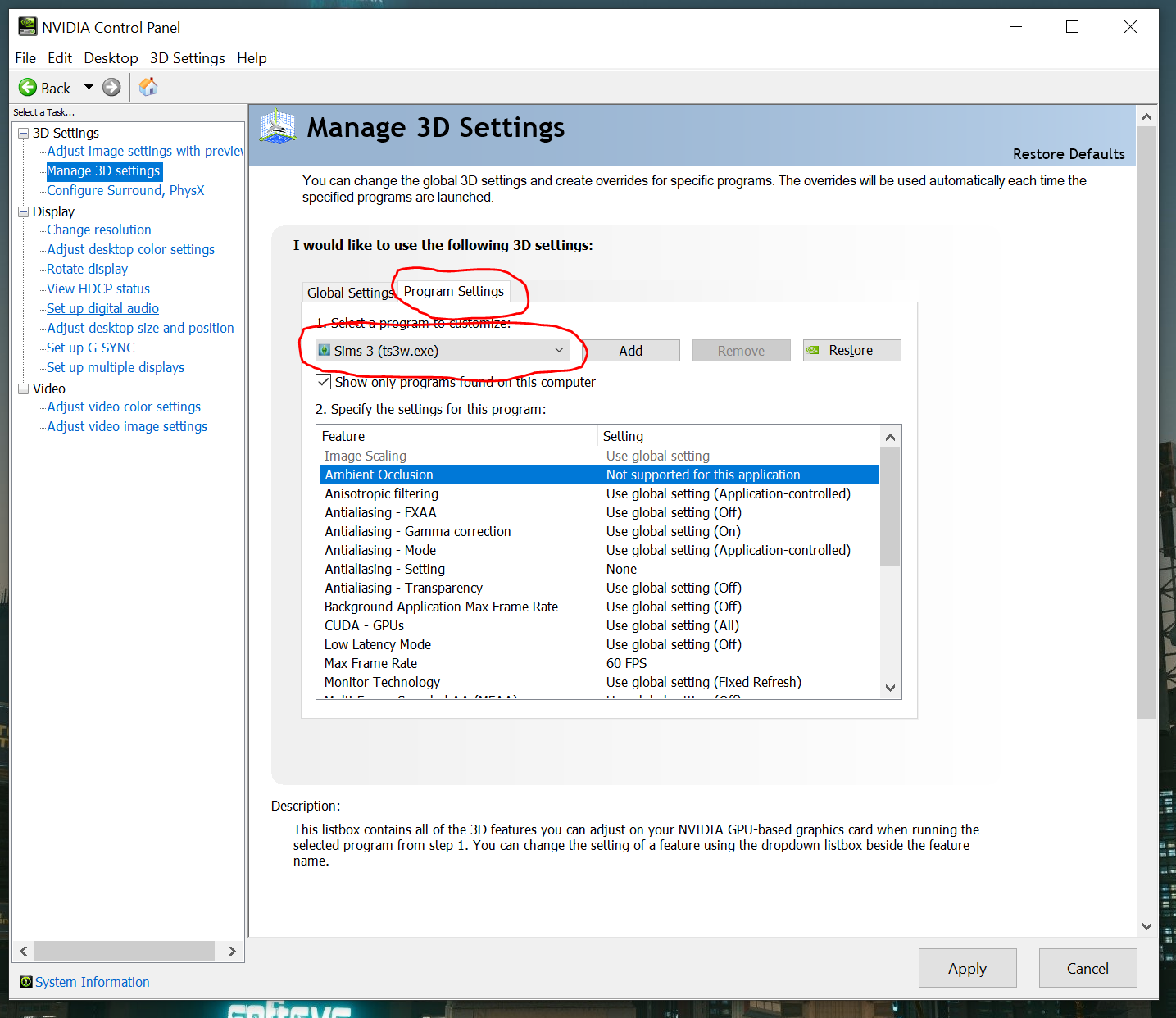Select the Program Settings tab
1176x1018 pixels.
pyautogui.click(x=454, y=291)
